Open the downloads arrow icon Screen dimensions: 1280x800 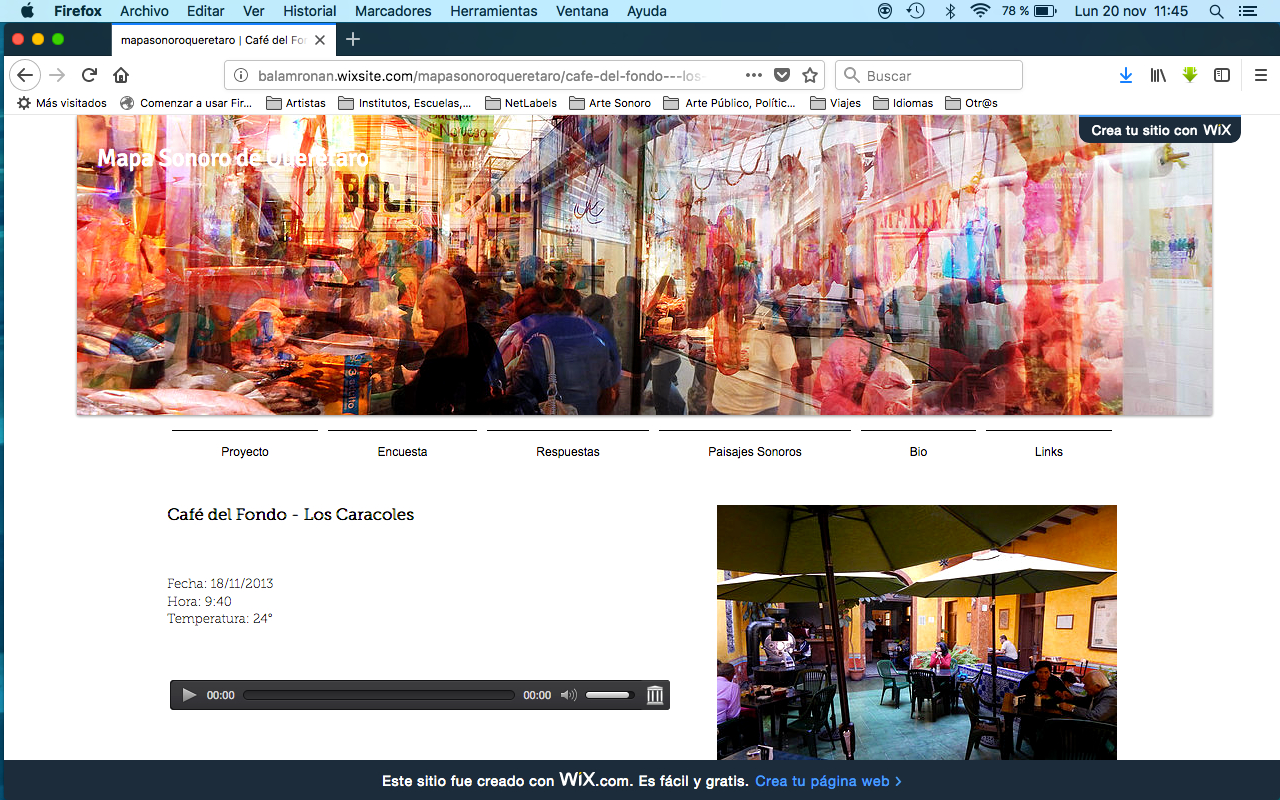(1126, 75)
